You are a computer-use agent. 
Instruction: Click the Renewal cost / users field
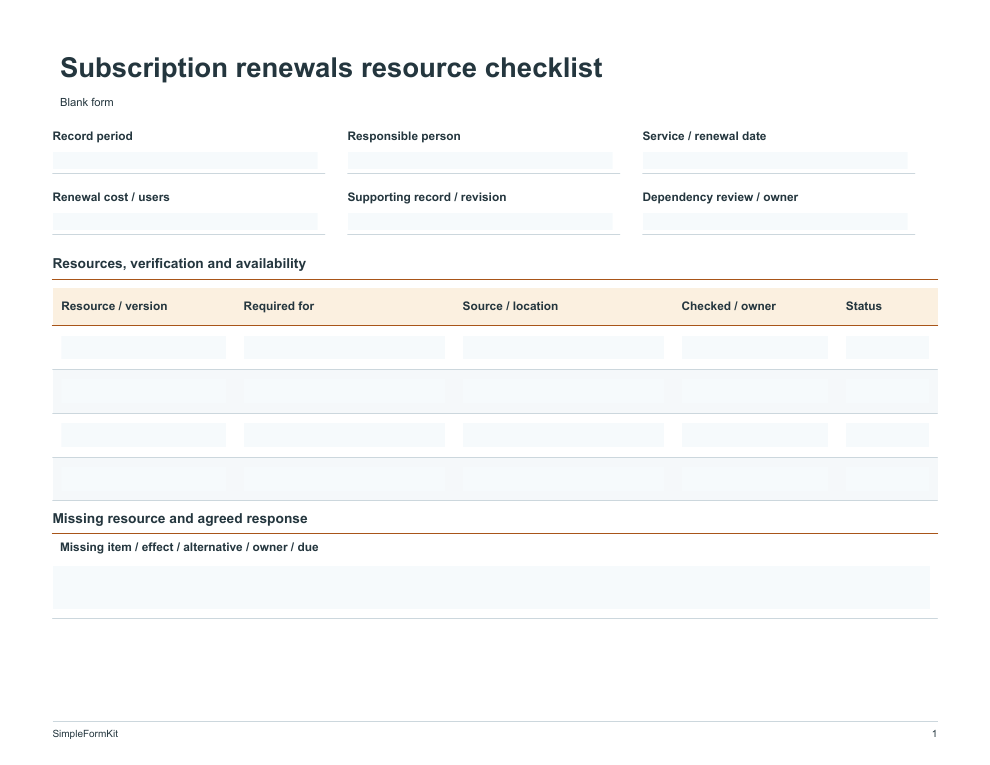(185, 222)
